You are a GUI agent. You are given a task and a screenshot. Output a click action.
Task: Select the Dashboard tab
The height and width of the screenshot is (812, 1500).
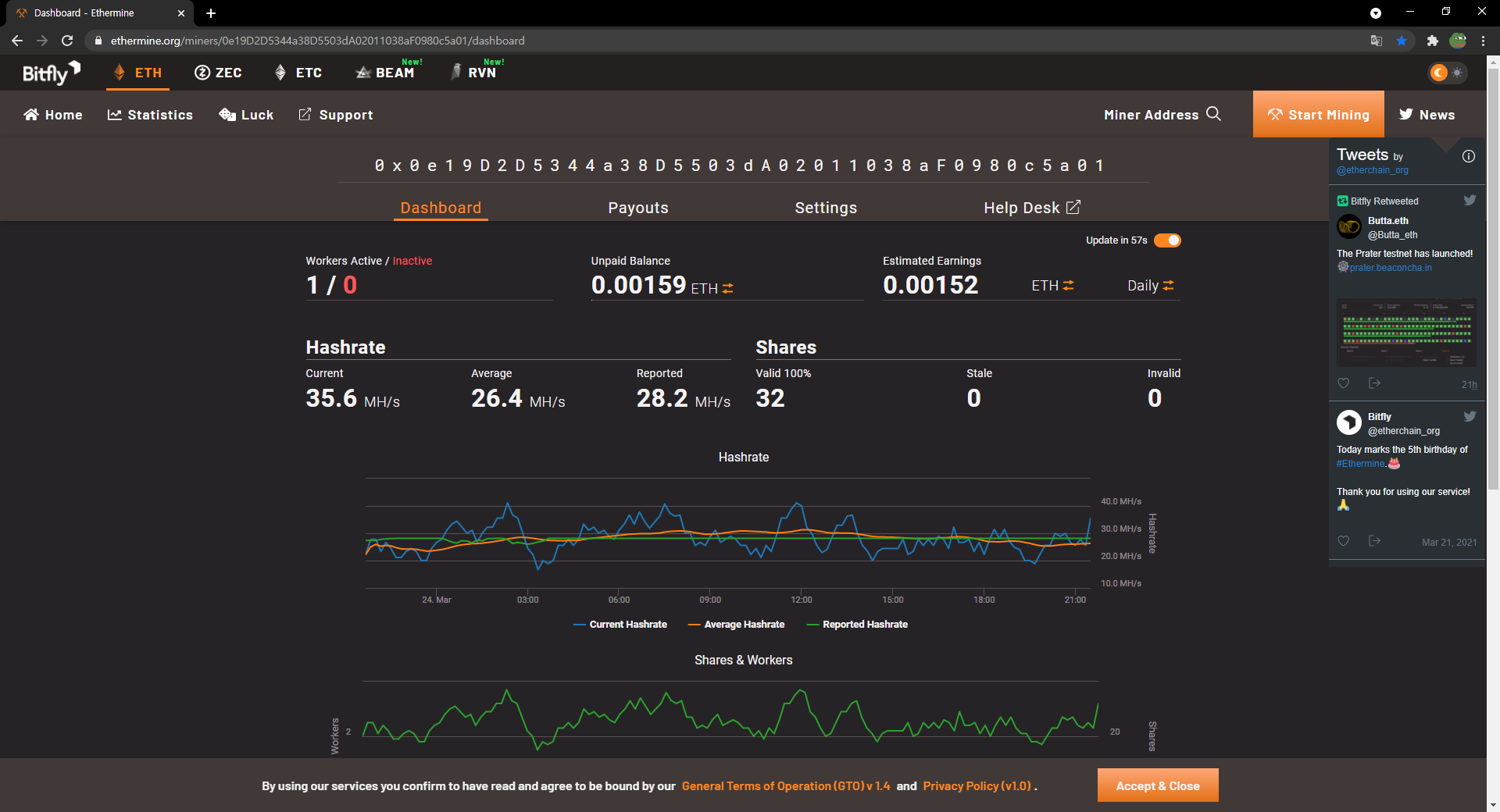click(441, 208)
